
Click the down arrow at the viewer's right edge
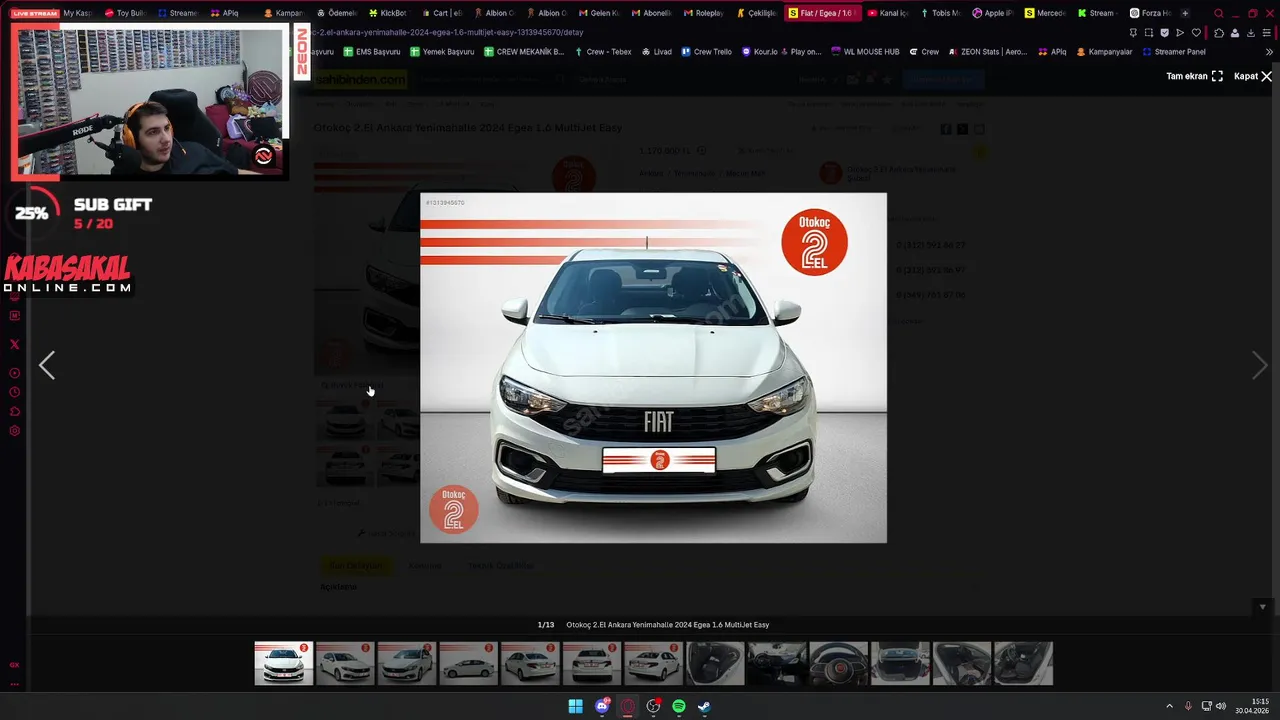[1262, 607]
